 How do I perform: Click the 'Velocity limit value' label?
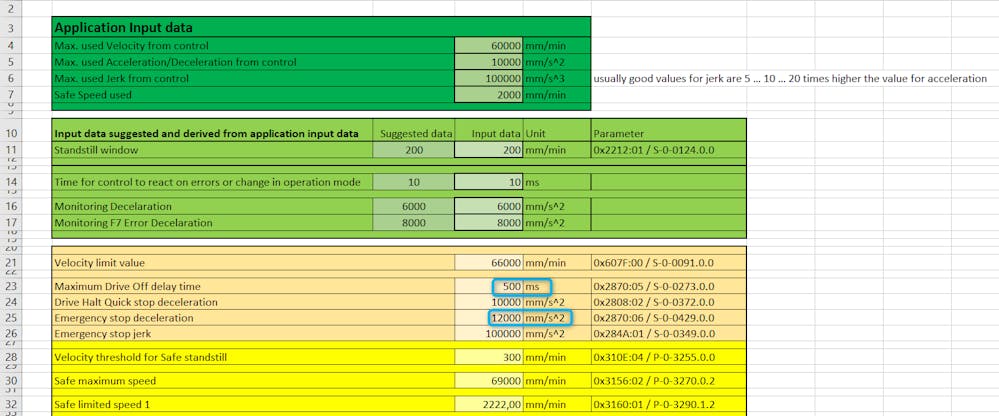coord(99,262)
